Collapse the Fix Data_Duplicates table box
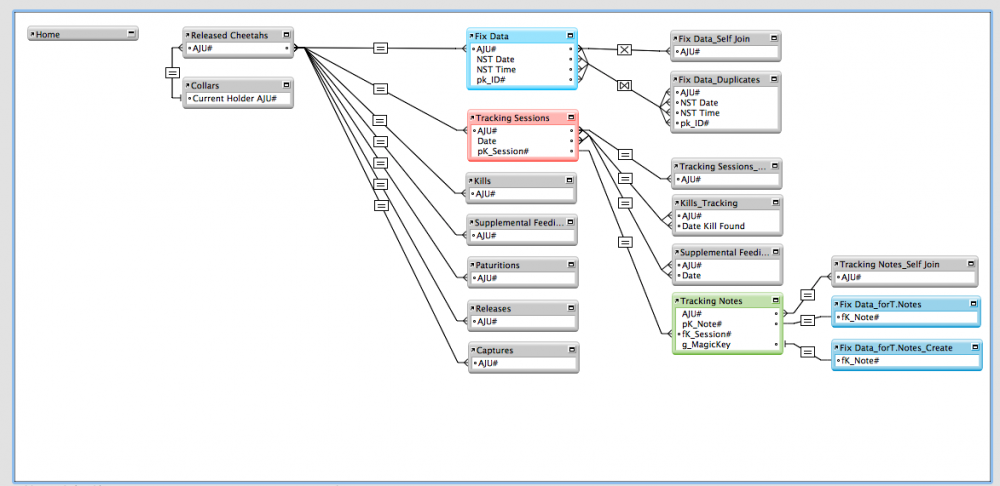Image resolution: width=1000 pixels, height=486 pixels. 774,79
